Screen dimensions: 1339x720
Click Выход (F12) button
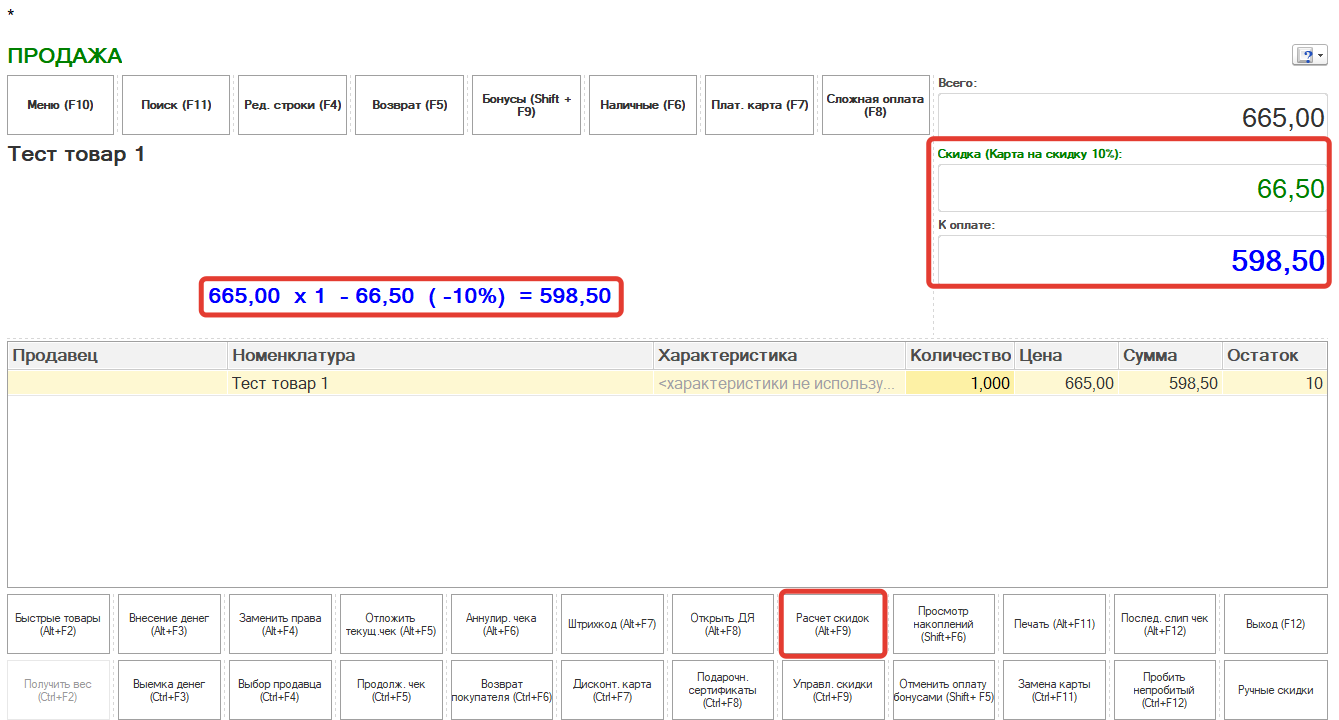[1275, 625]
